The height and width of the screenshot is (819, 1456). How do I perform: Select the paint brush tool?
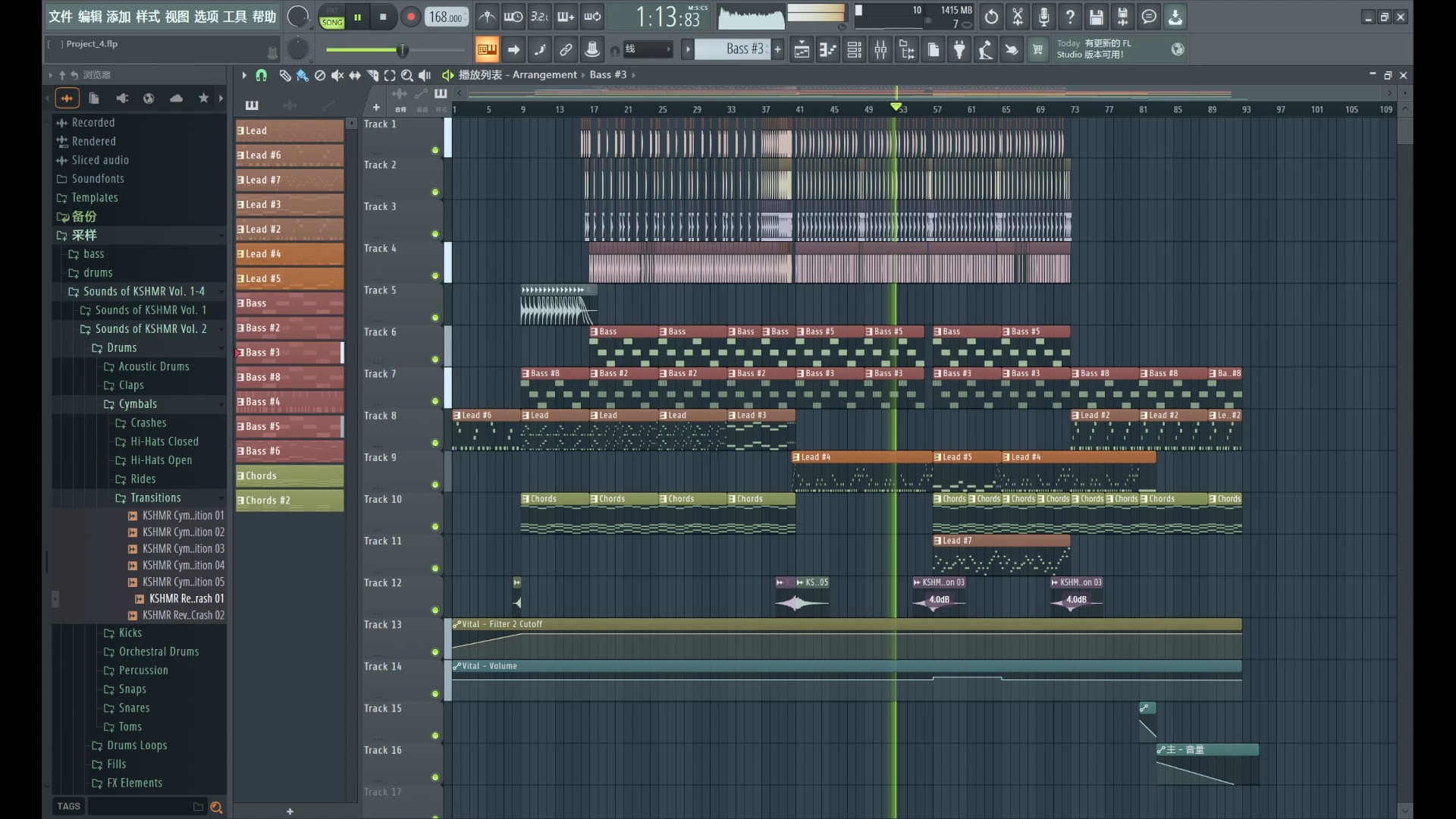(302, 75)
